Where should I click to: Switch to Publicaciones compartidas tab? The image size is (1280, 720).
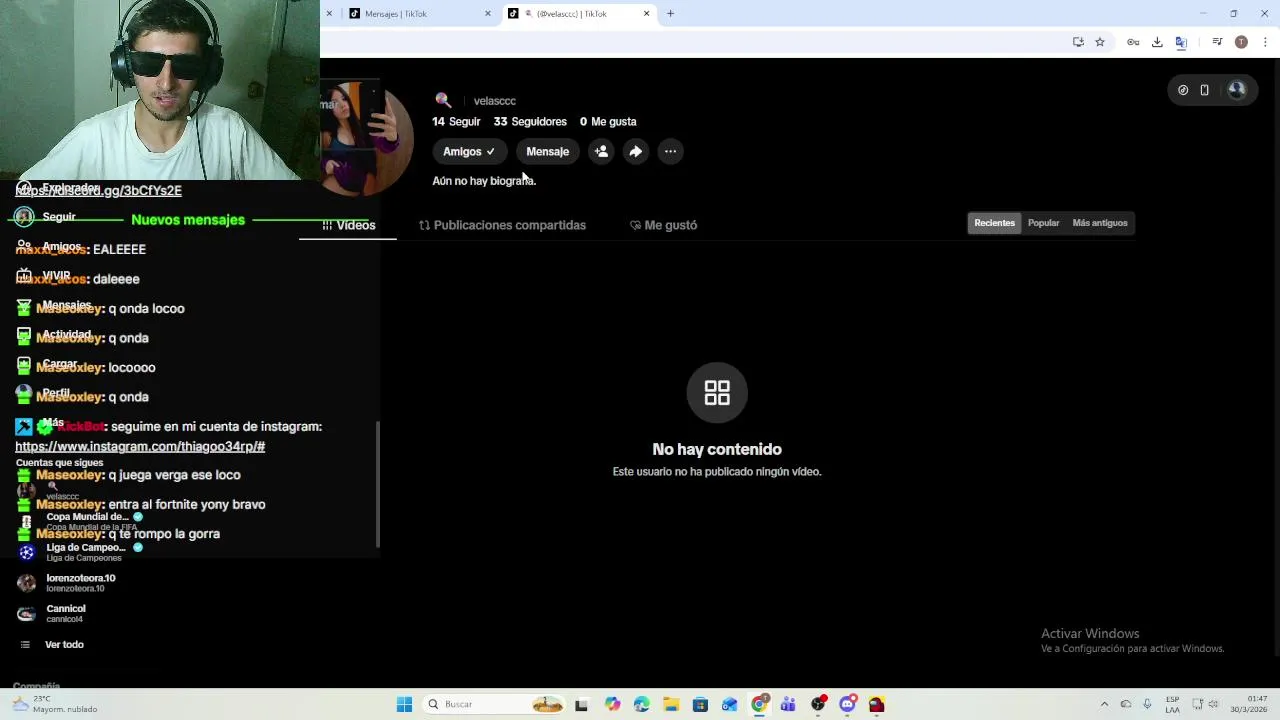[502, 225]
